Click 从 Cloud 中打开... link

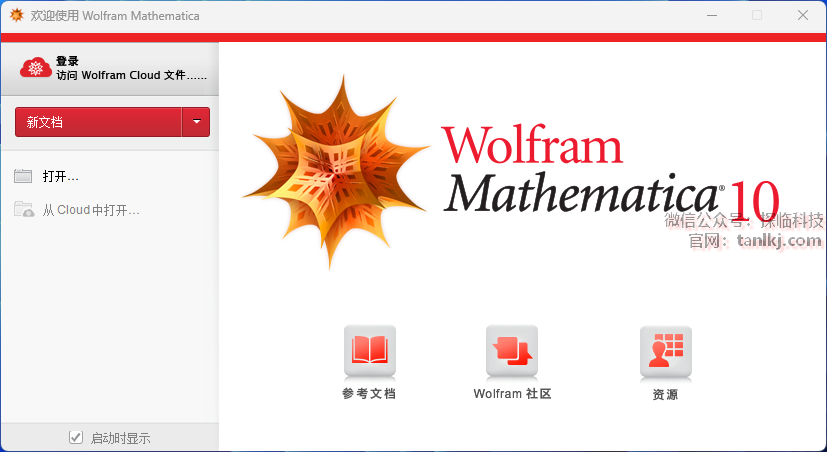pos(91,210)
